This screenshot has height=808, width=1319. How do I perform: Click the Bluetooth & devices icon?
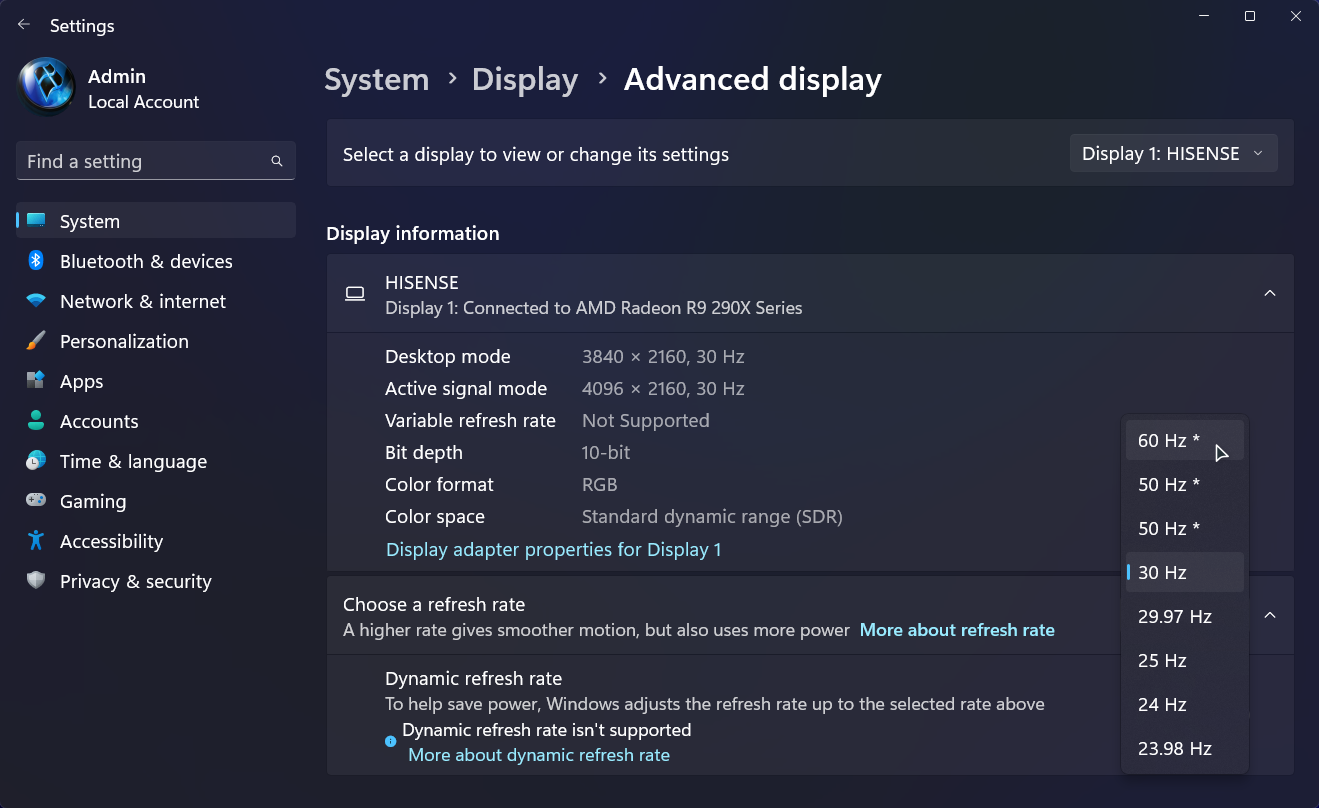[x=36, y=261]
